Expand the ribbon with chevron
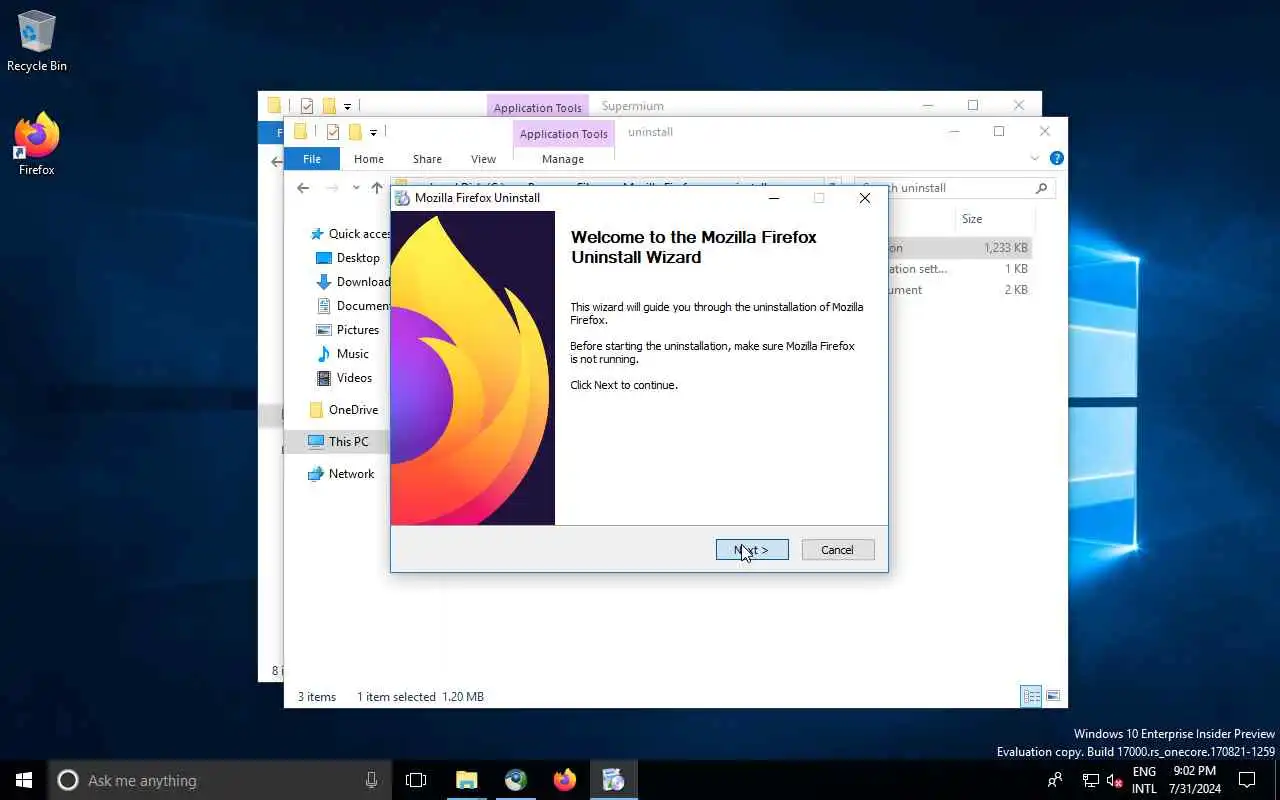1280x800 pixels. (1035, 159)
